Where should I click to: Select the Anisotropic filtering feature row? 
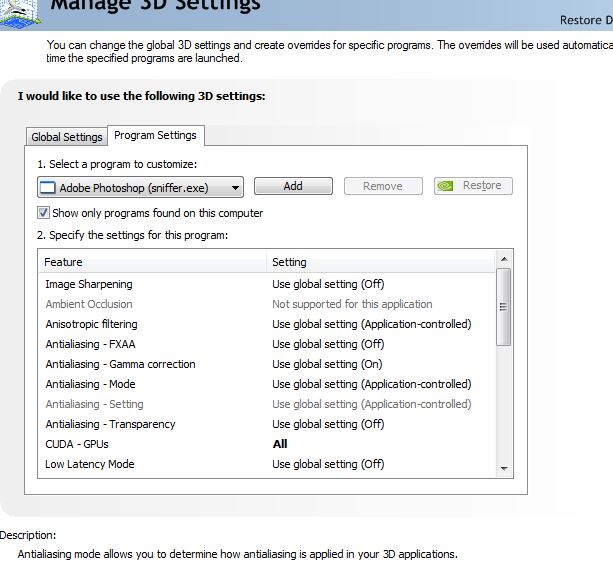click(x=267, y=324)
